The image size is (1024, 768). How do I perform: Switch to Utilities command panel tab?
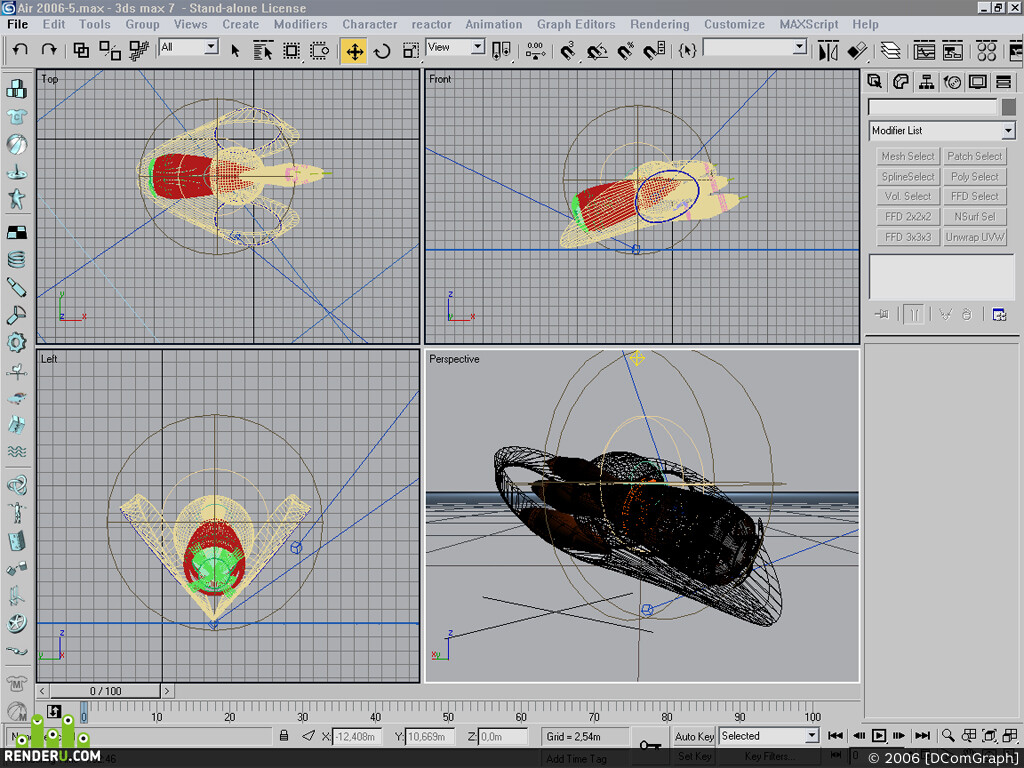[x=1003, y=82]
